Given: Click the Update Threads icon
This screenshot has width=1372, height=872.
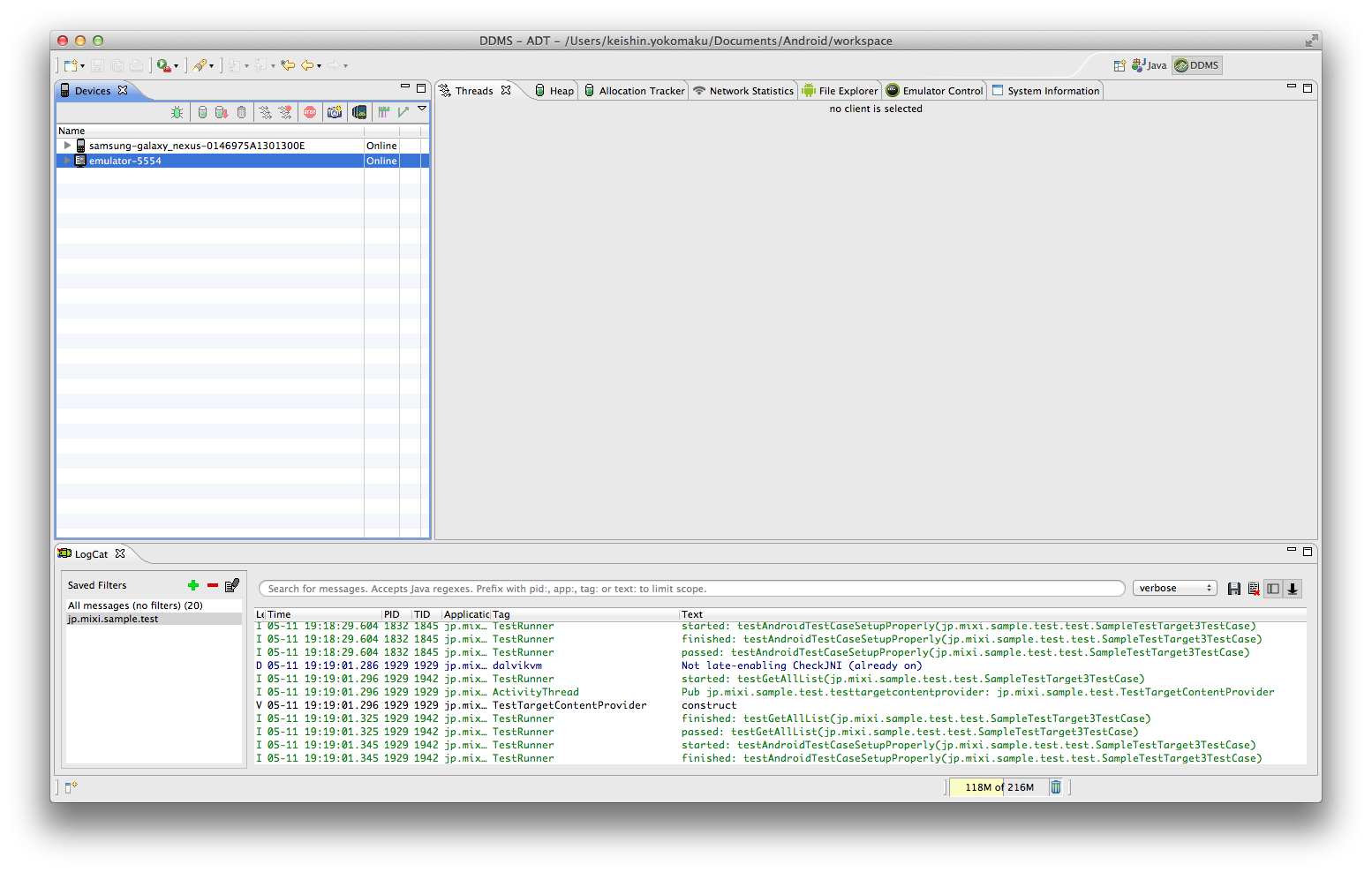Looking at the screenshot, I should 265,112.
